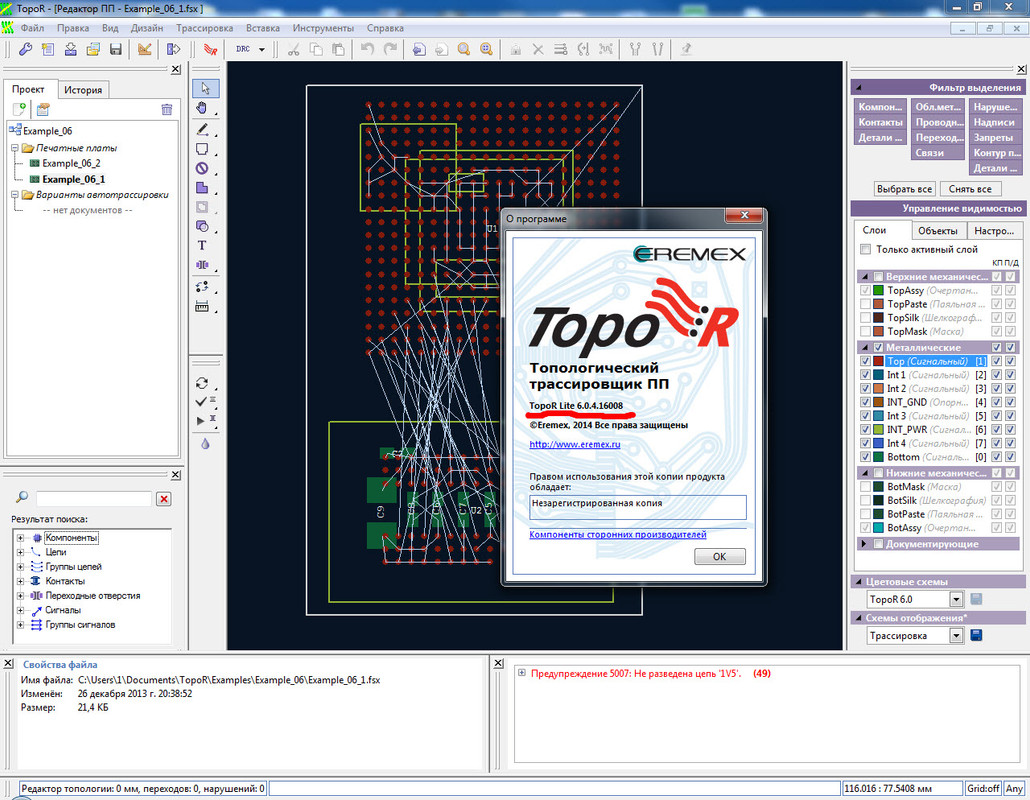The image size is (1030, 800).
Task: Click the water drop teardrop tool
Action: (x=206, y=444)
